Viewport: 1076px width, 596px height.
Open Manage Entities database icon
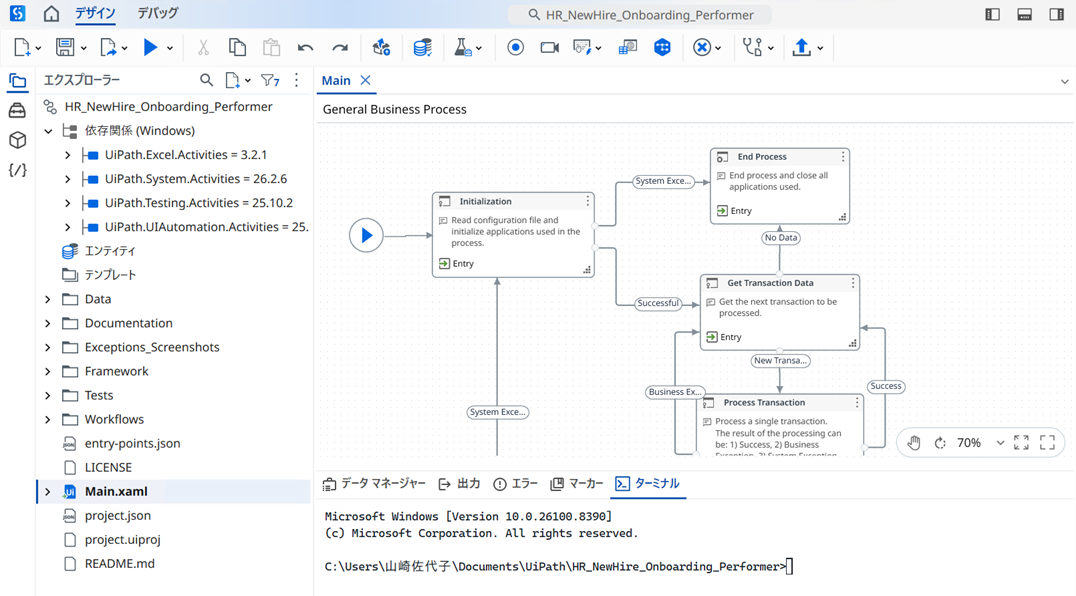(423, 47)
